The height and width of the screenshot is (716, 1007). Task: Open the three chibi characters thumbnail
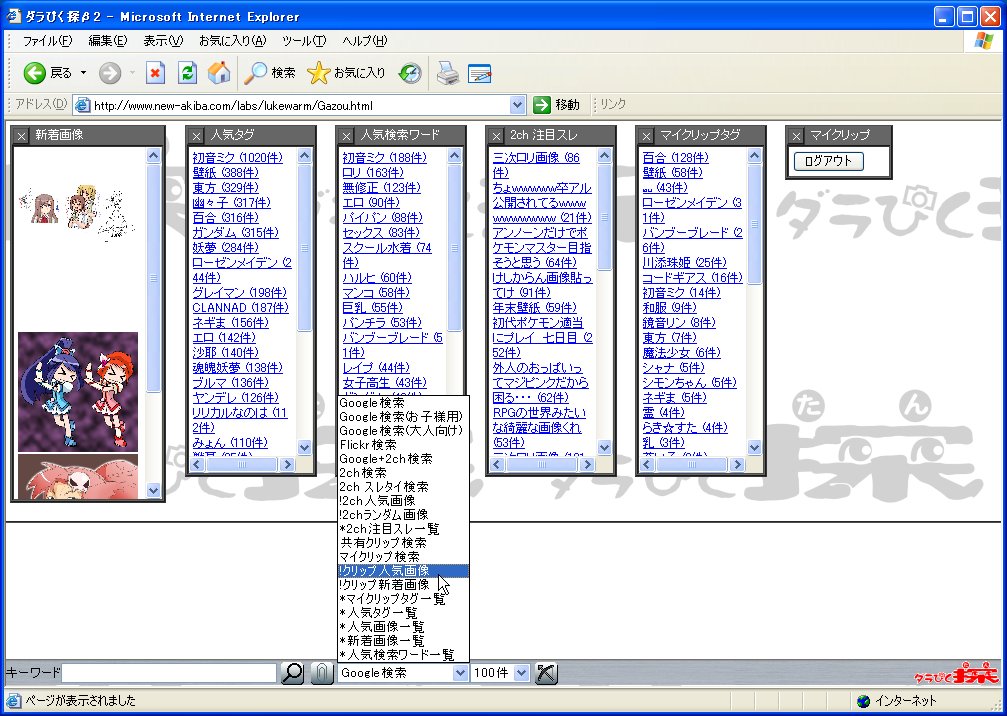(x=78, y=212)
